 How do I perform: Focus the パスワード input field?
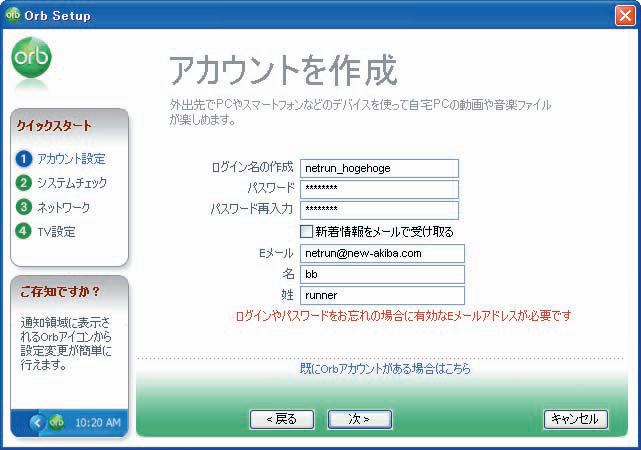pyautogui.click(x=379, y=189)
